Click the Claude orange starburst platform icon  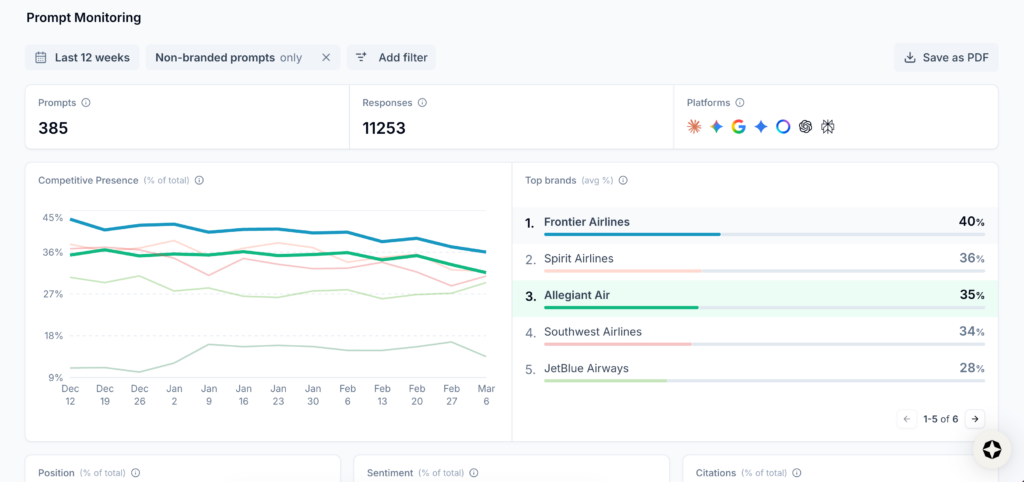[x=694, y=127]
